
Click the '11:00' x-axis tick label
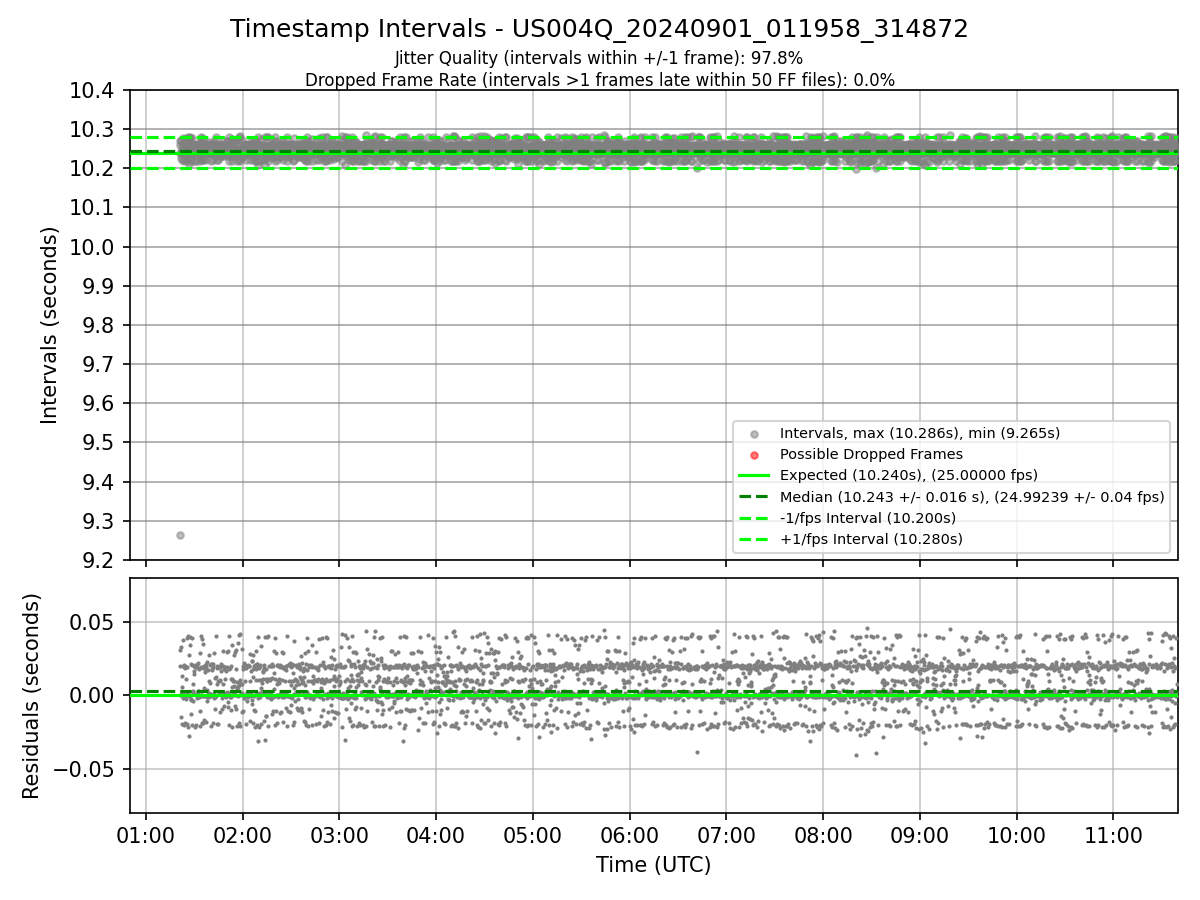point(1113,835)
